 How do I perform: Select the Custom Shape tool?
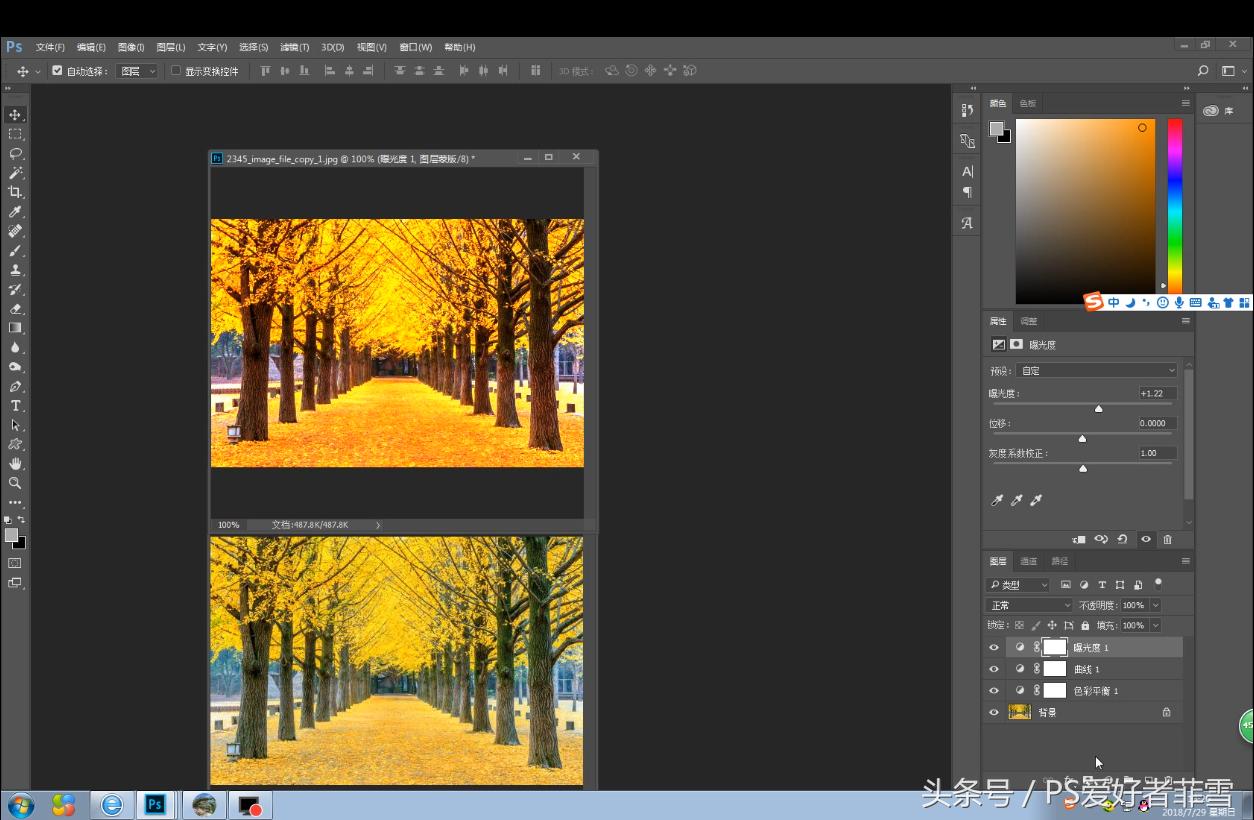click(15, 444)
